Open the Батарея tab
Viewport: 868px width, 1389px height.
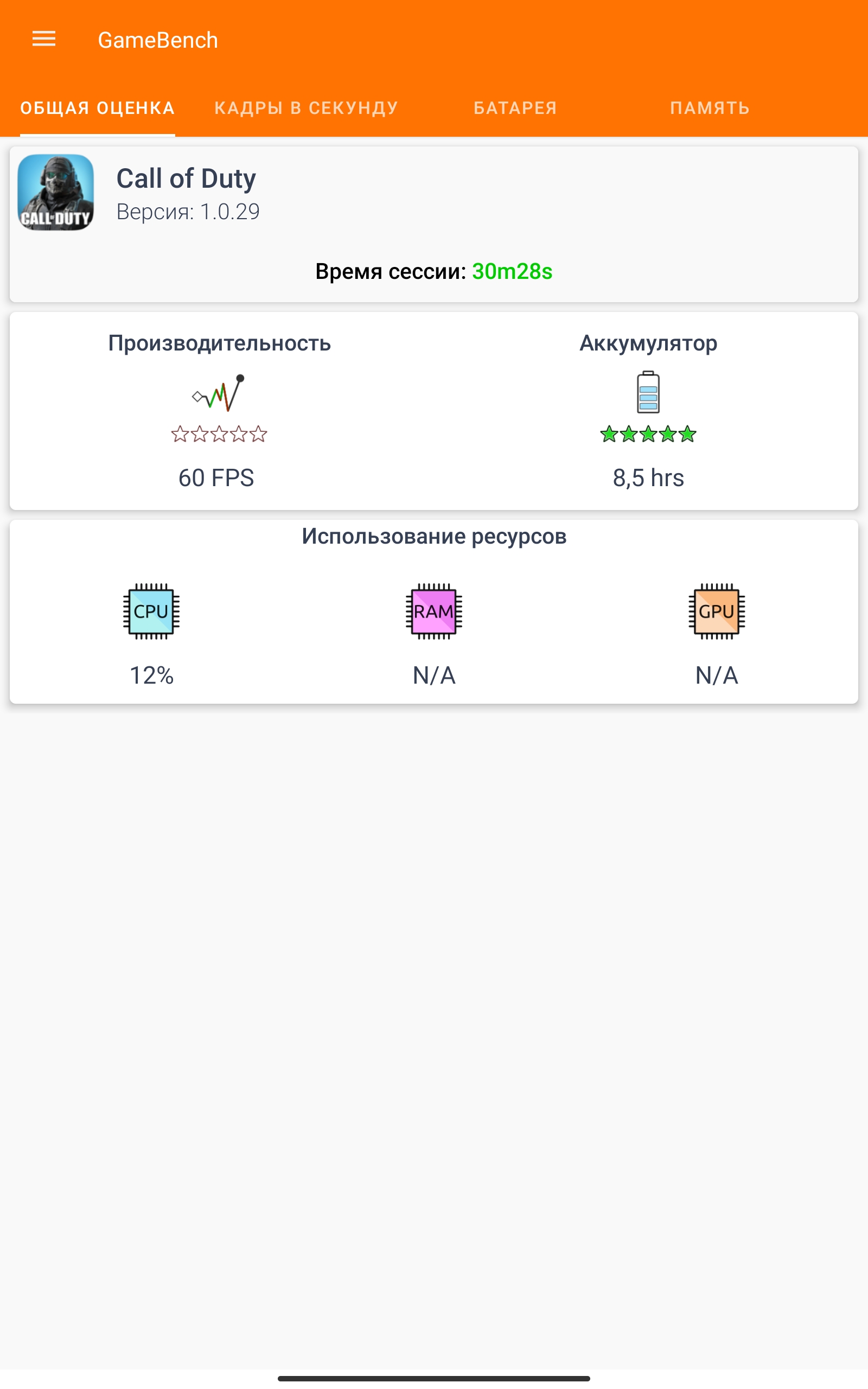515,108
